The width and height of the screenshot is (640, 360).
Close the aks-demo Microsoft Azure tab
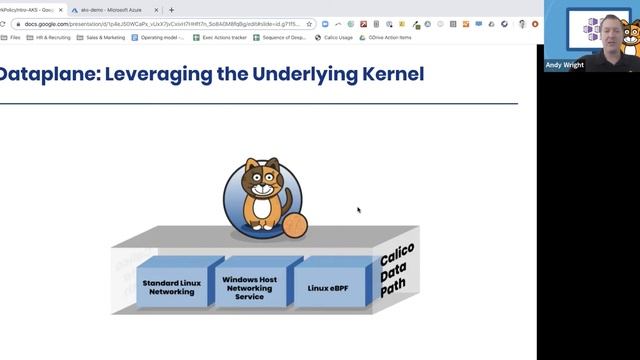tap(156, 10)
